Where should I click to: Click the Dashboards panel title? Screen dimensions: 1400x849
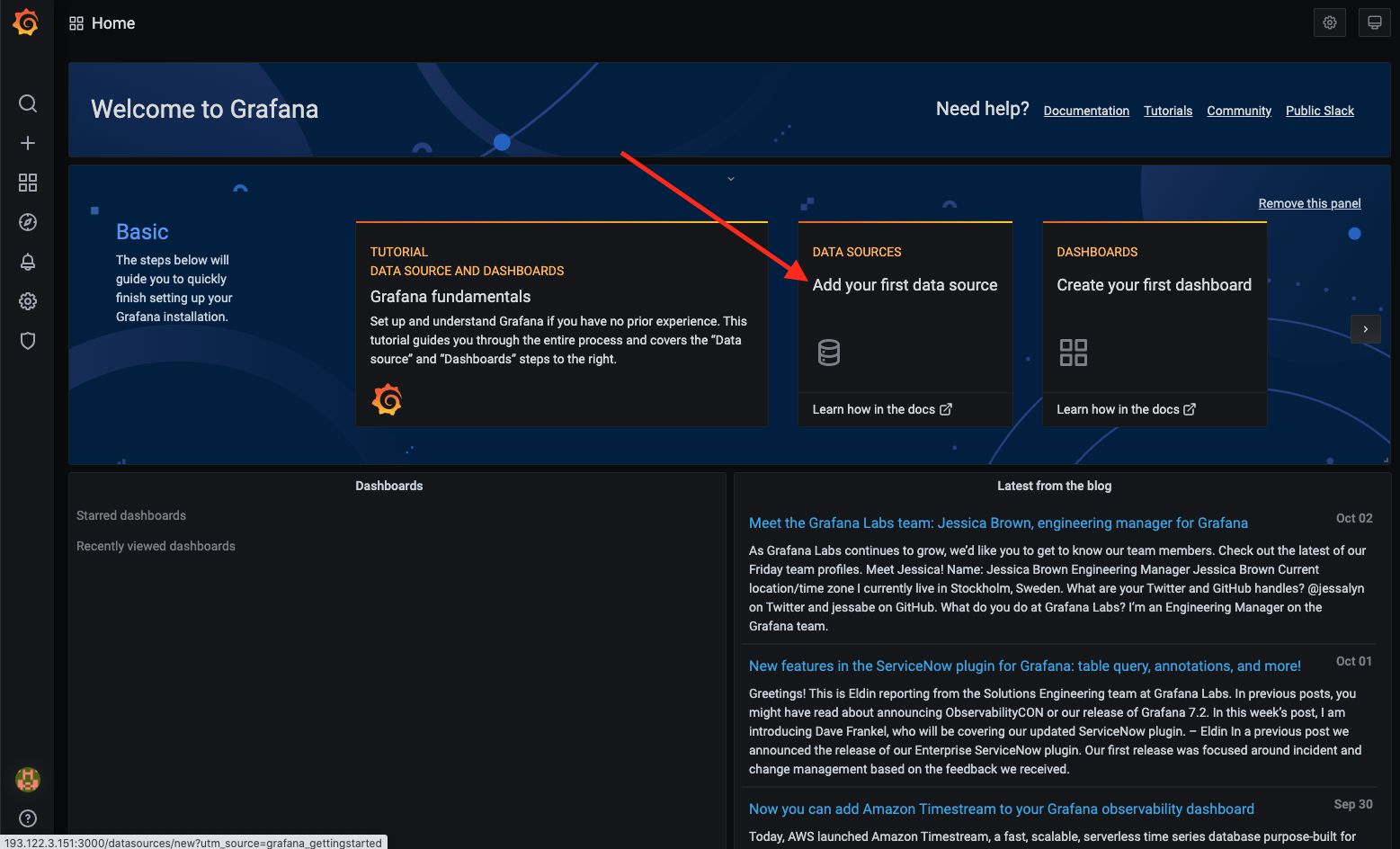click(x=389, y=486)
